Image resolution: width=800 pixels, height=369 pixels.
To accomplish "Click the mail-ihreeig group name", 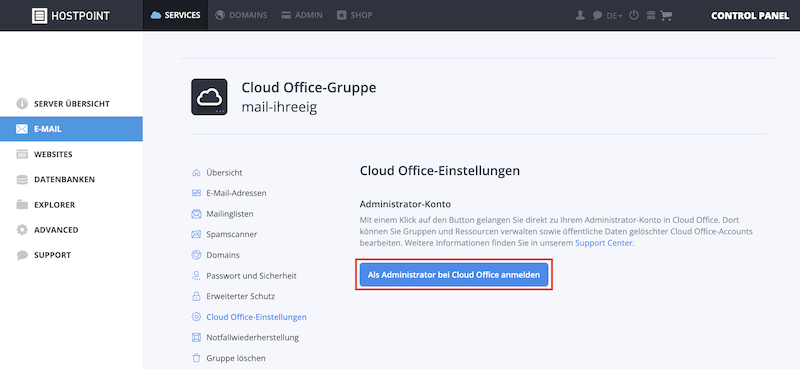I will [279, 108].
